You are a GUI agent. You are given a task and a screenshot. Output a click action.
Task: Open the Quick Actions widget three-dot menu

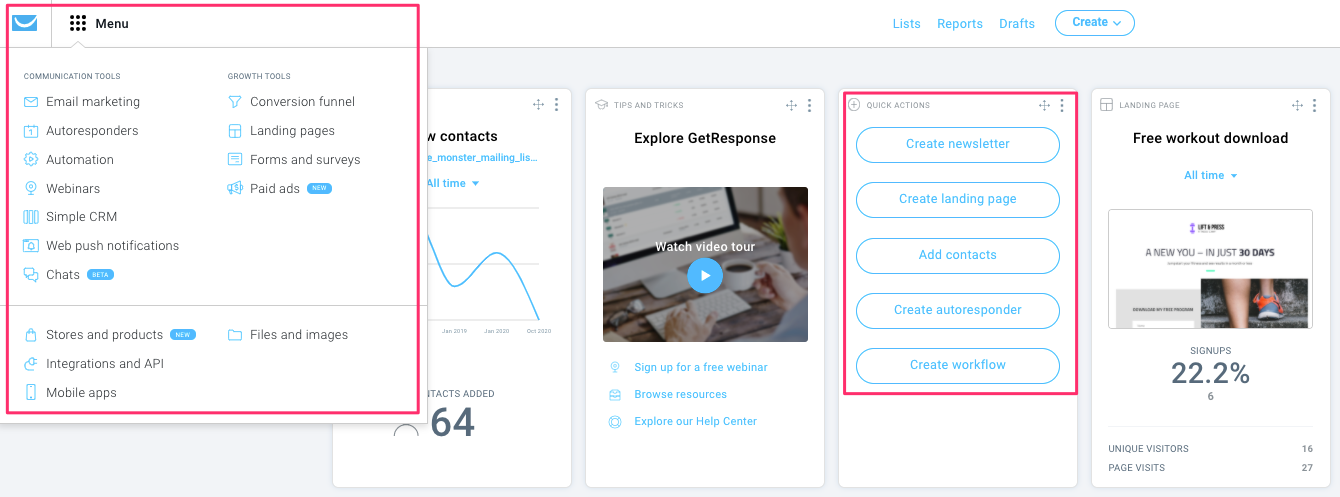click(x=1062, y=105)
